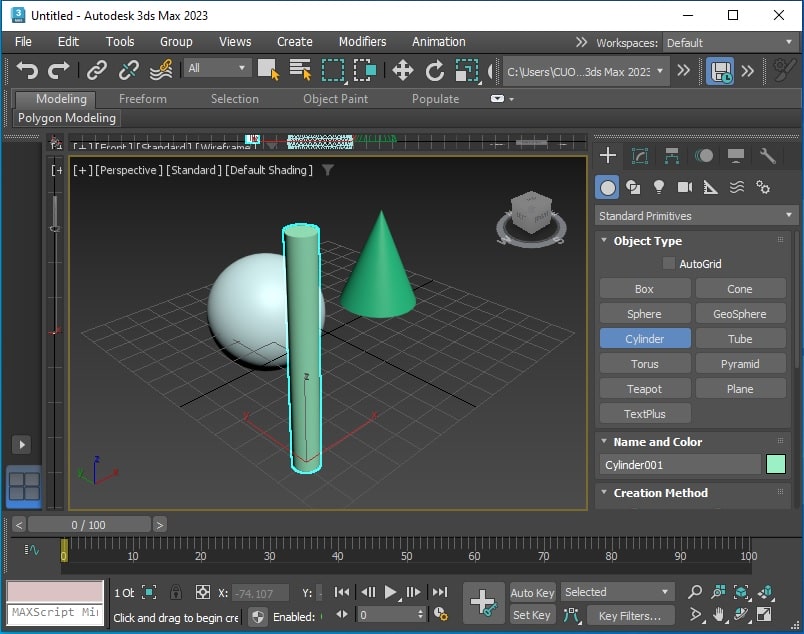
Task: Select the Unlink selection tool
Action: coord(128,70)
